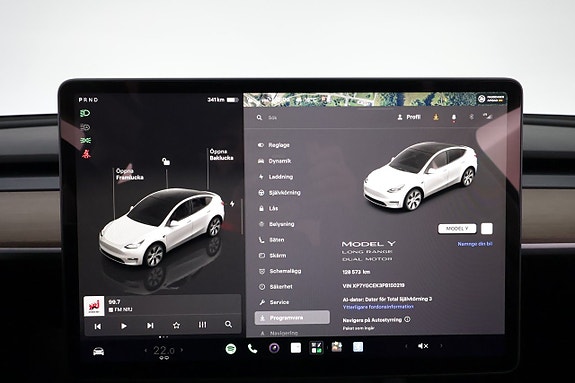
Task: Click the settings search magnifier icon
Action: (x=259, y=117)
